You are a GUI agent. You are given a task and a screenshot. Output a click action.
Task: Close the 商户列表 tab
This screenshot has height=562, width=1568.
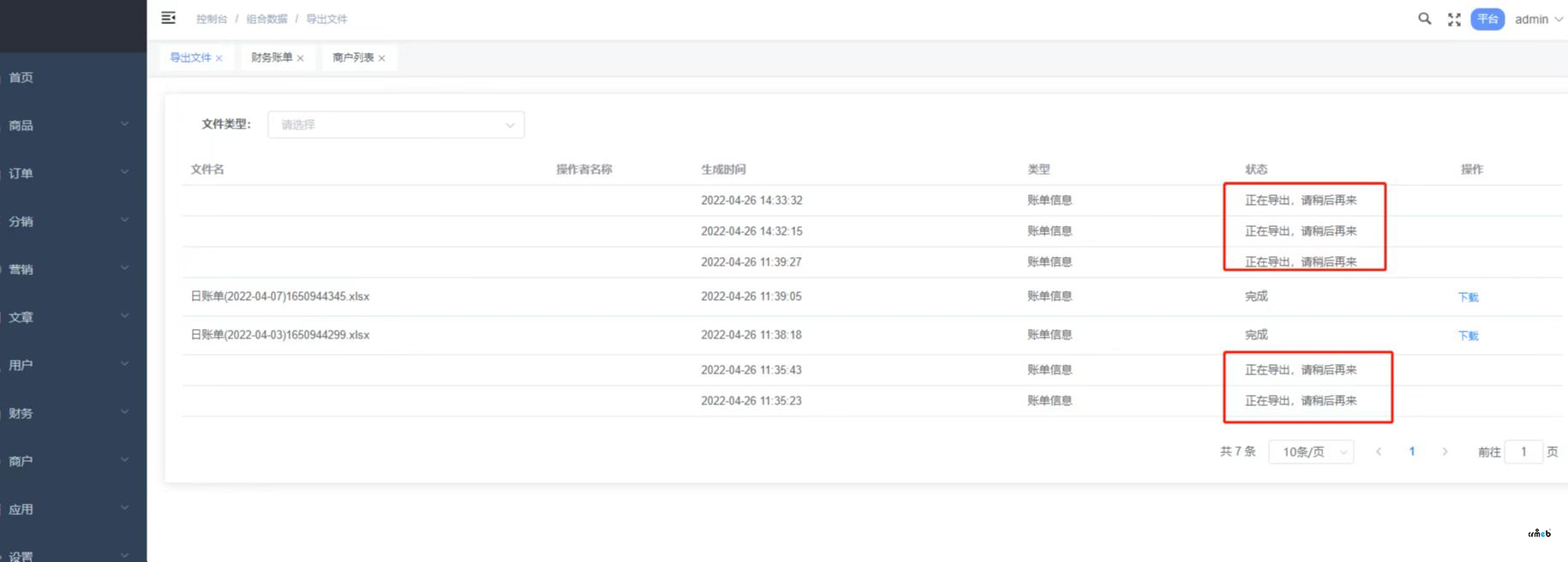pos(382,58)
